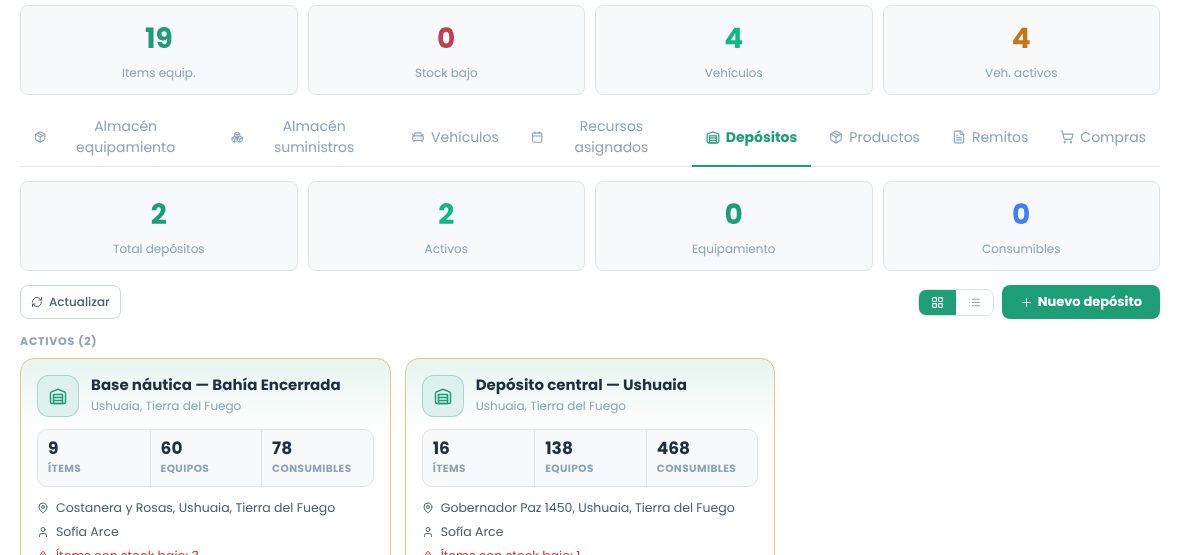The image size is (1180, 555).
Task: Click the shopping cart icon beside Compras
Action: click(x=1066, y=137)
